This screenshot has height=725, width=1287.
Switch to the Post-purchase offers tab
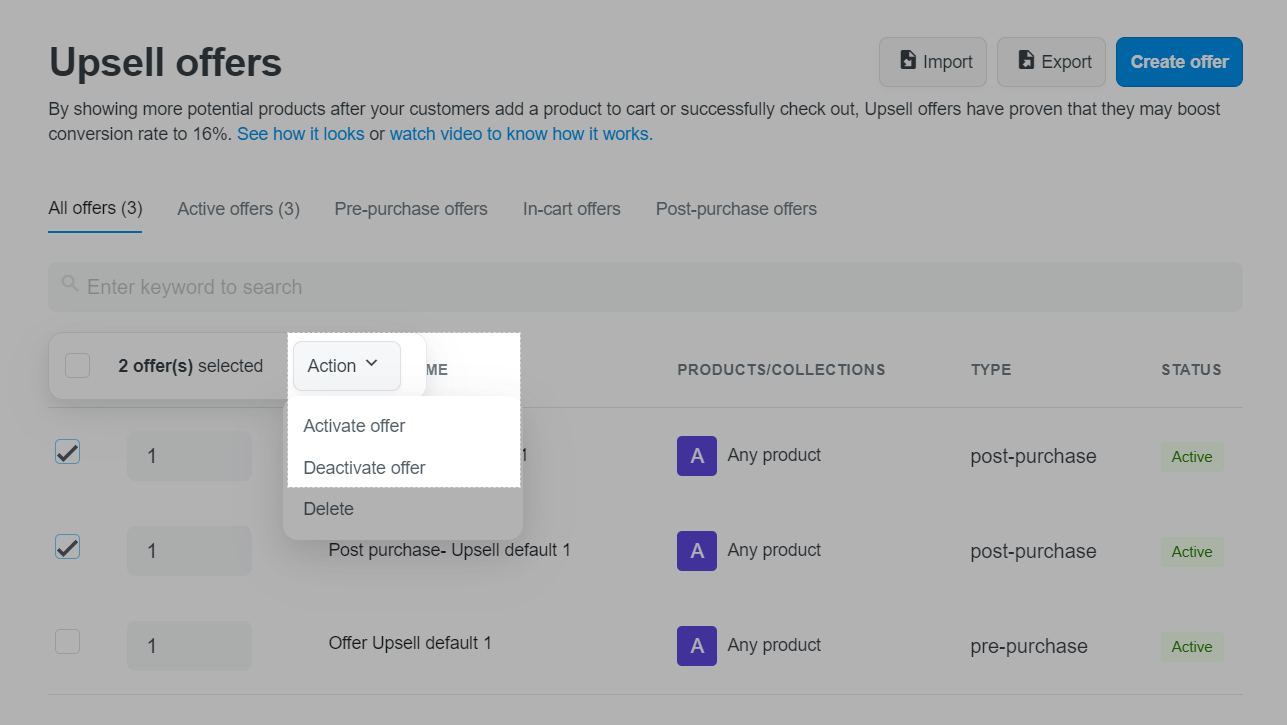(736, 209)
